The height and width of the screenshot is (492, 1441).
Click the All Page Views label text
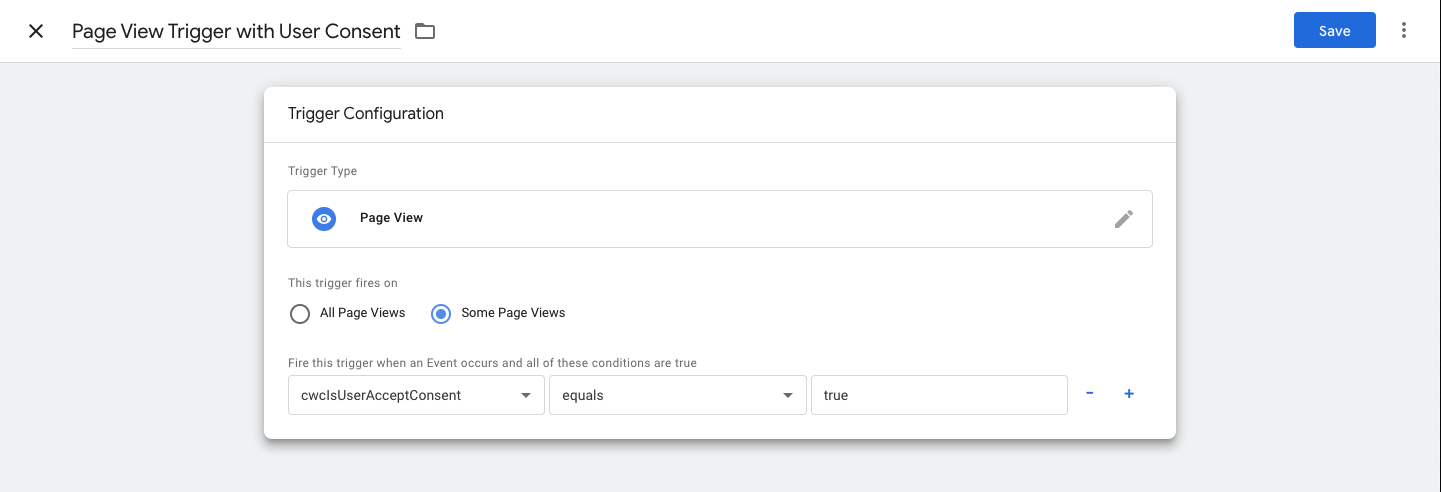pyautogui.click(x=363, y=313)
